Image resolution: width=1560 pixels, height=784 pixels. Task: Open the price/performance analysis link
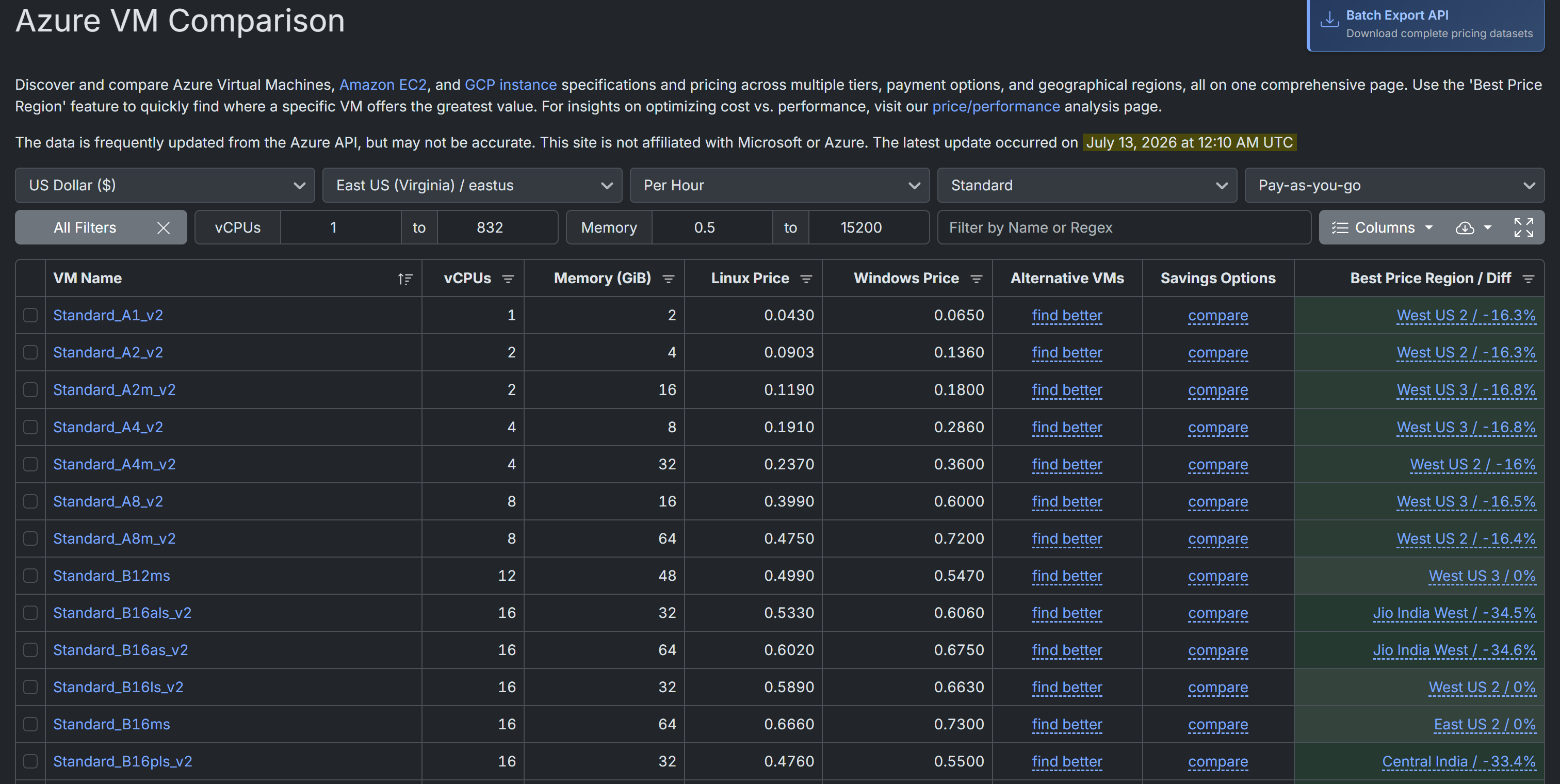point(996,107)
